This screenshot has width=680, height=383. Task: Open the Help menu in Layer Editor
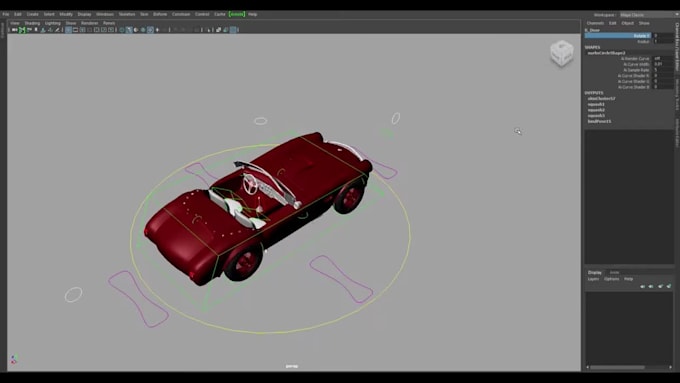628,279
